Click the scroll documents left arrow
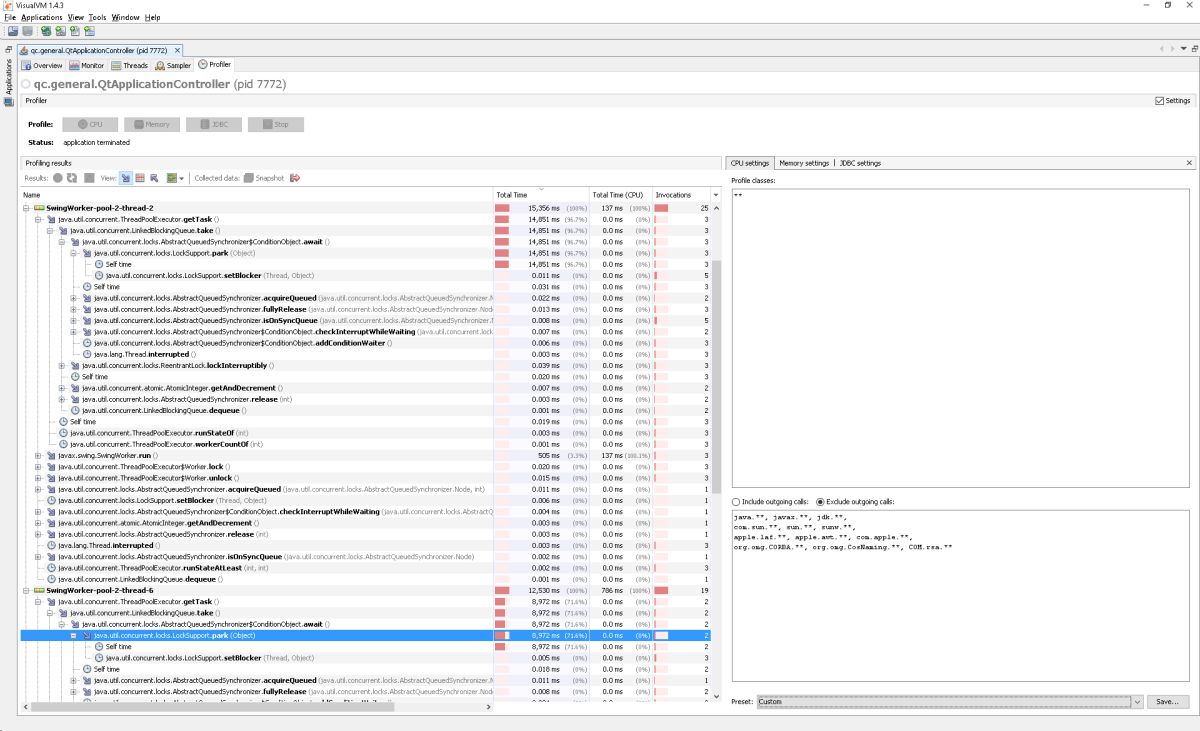This screenshot has height=731, width=1200. point(1162,49)
